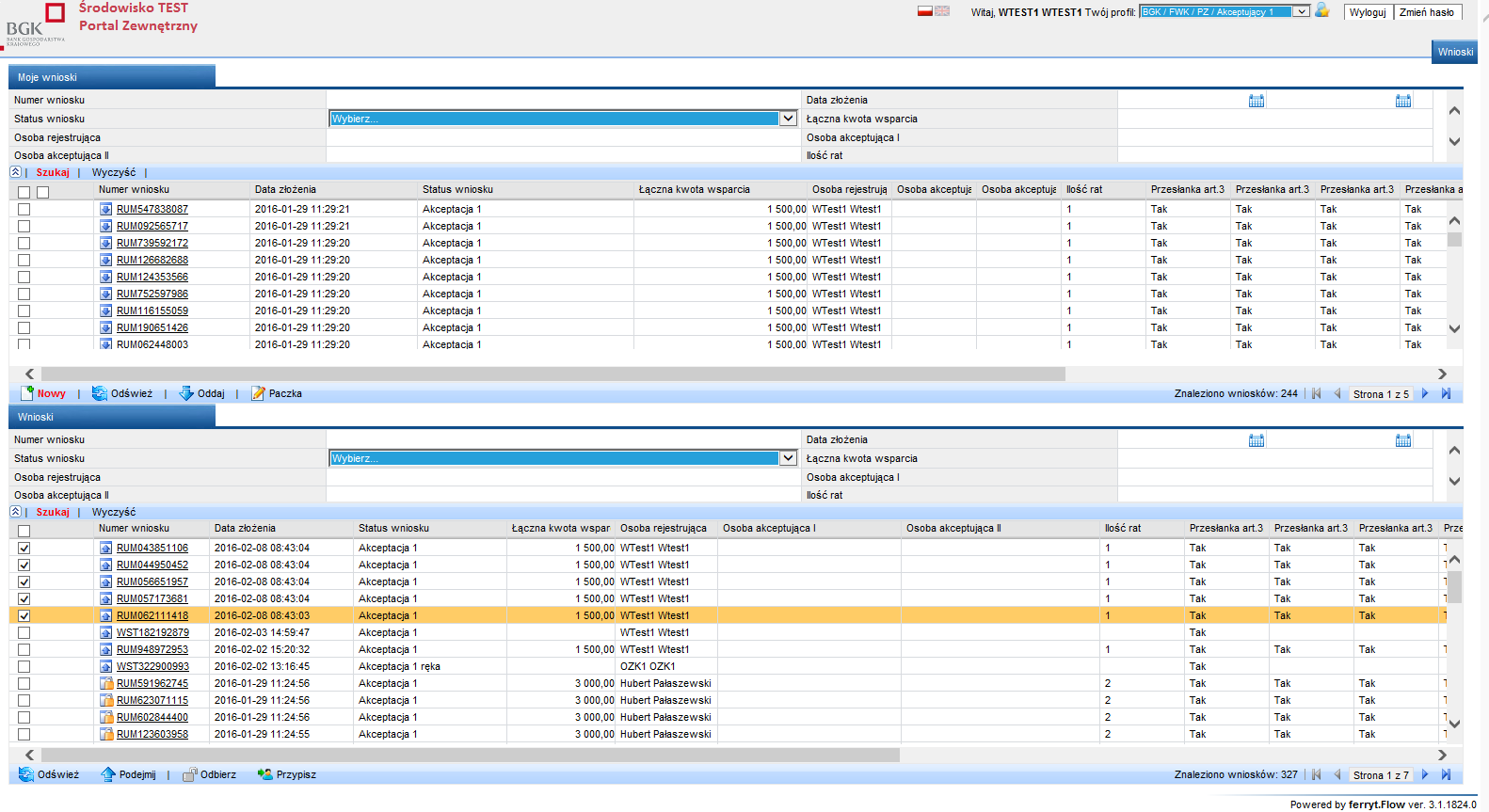This screenshot has height=812, width=1489.
Task: Open Status wniosku dropdown in Moje wnioski
Action: [564, 119]
